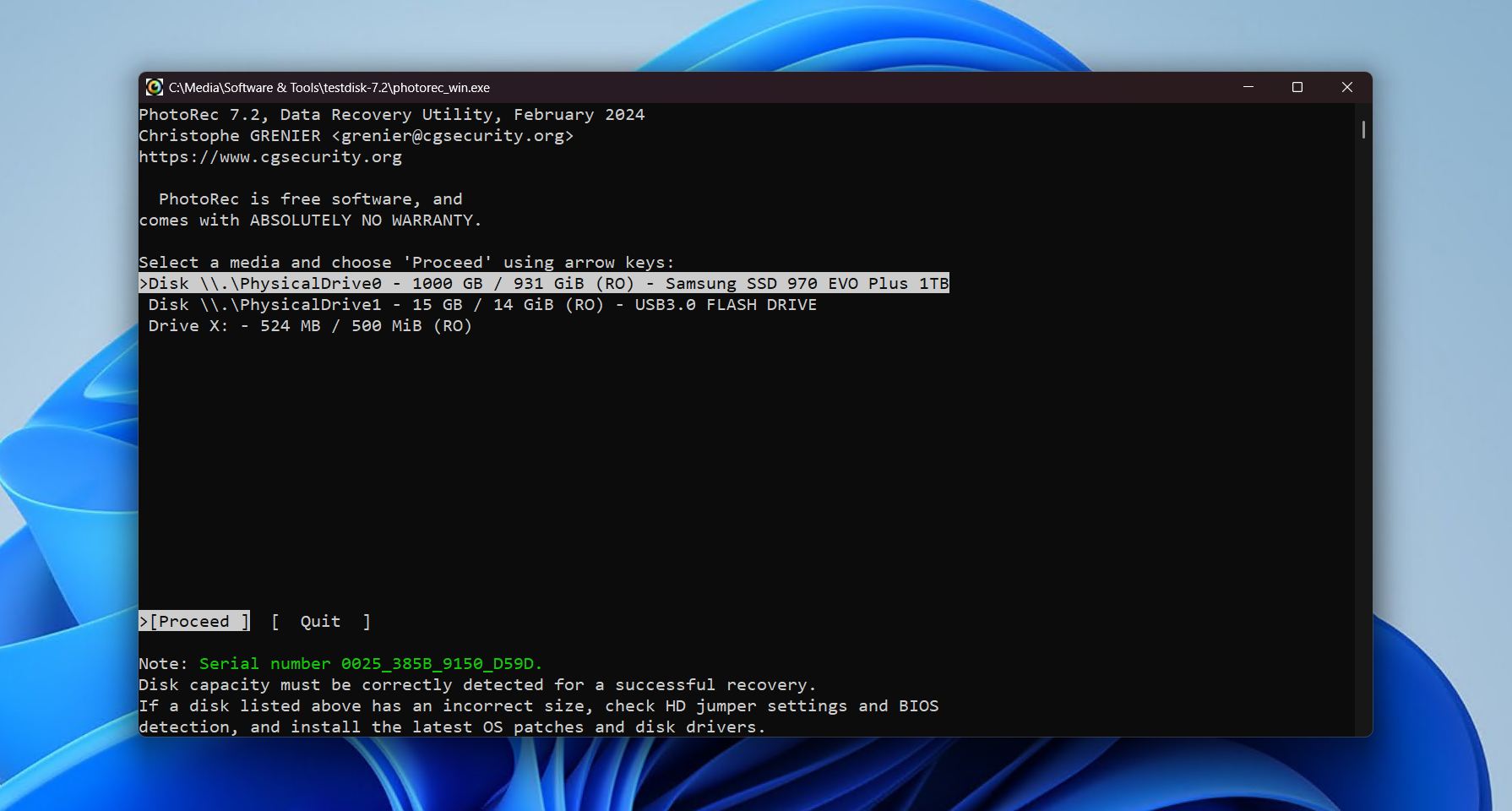The image size is (1512, 811).
Task: Choose the Drive X: 524 MB entry
Action: [x=309, y=326]
